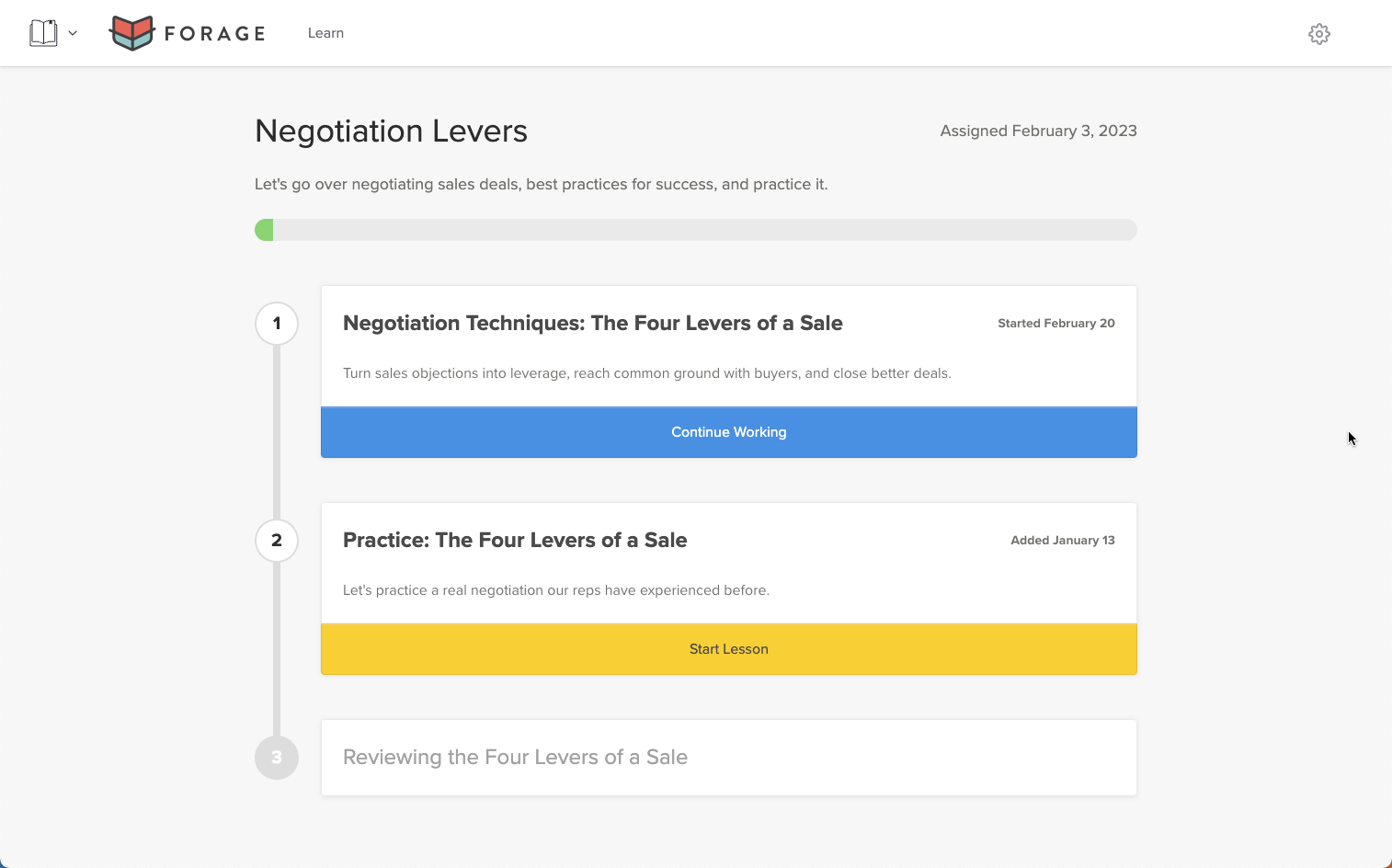Screen dimensions: 1392x868
Task: Click the open book icon
Action: [43, 33]
